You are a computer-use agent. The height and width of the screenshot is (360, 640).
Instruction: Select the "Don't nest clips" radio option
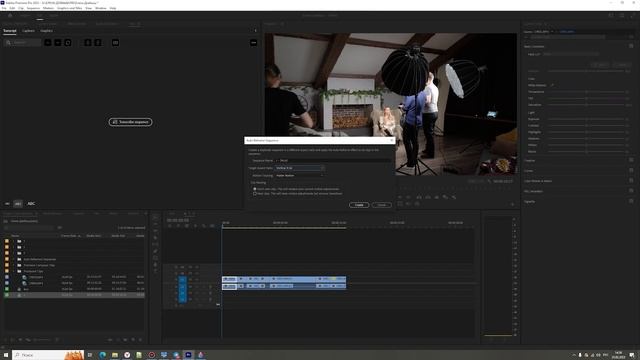tap(255, 189)
